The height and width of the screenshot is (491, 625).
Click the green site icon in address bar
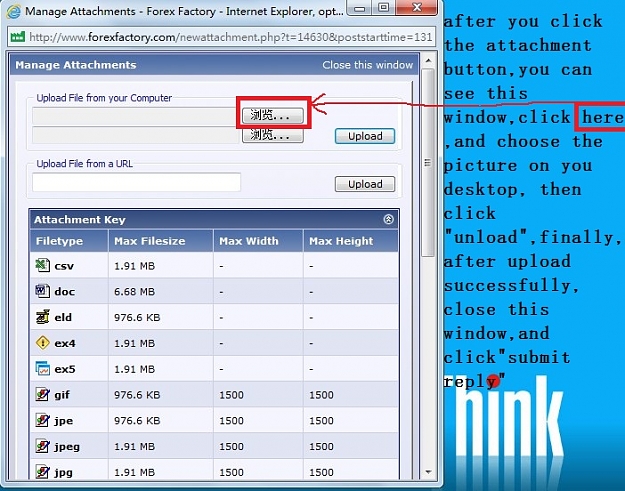(18, 37)
